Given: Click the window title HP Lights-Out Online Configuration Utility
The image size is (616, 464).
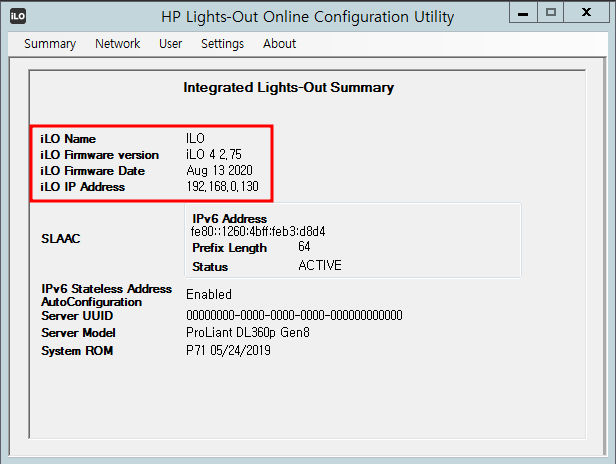Looking at the screenshot, I should 308,17.
